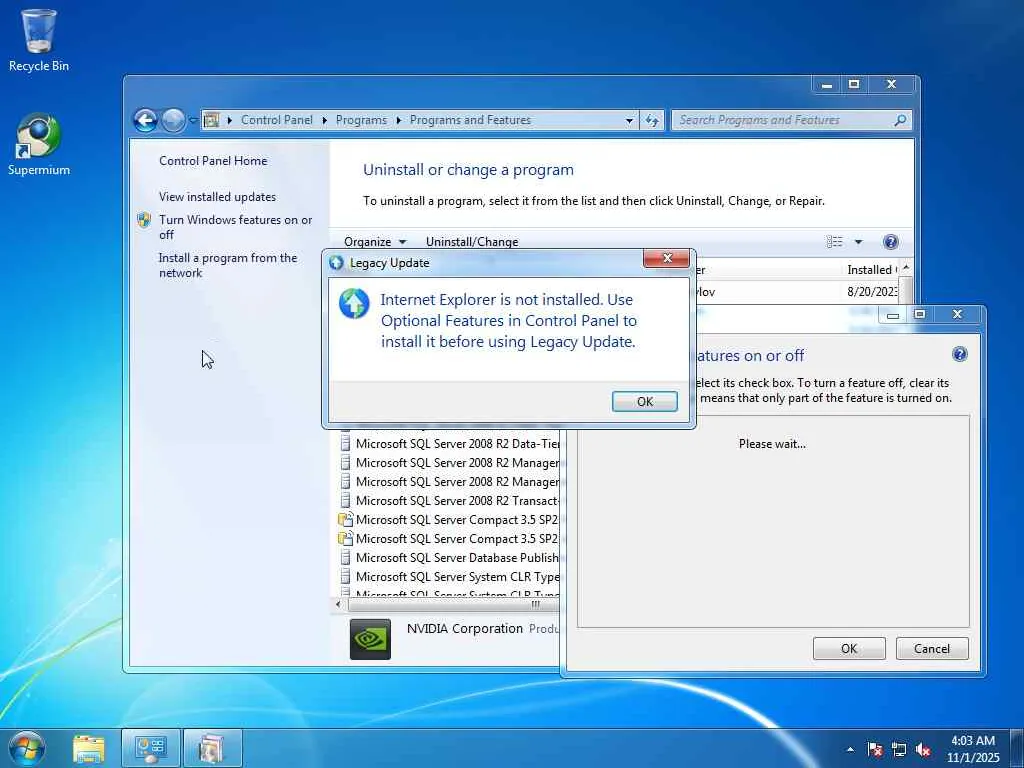Open recent pages dropdown next to Forward arrow
The image size is (1024, 768).
click(193, 120)
